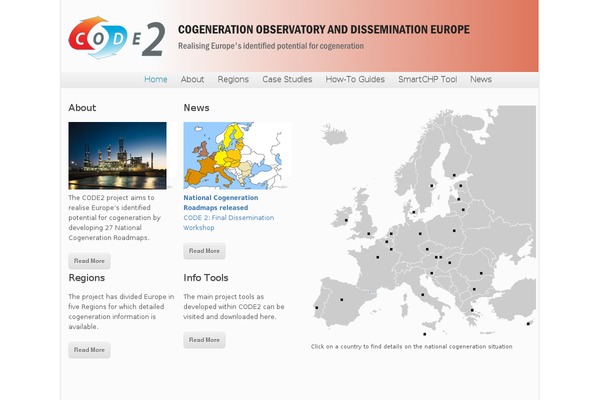Select the Sweden marker on the map

point(432,186)
